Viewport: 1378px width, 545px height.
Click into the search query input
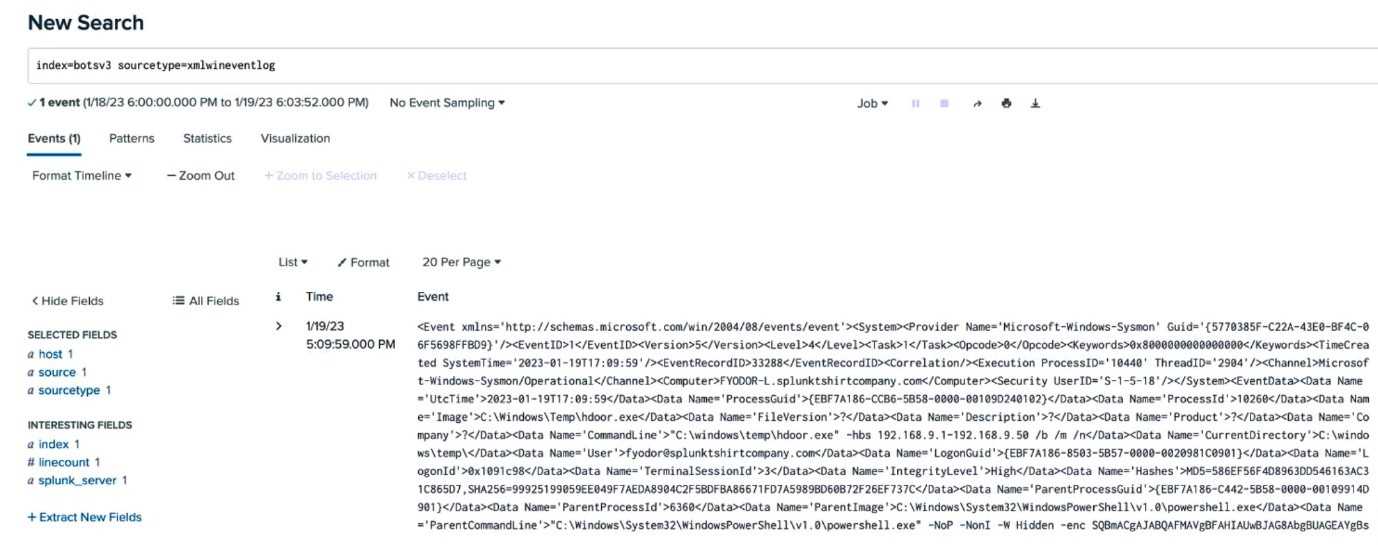pyautogui.click(x=700, y=65)
